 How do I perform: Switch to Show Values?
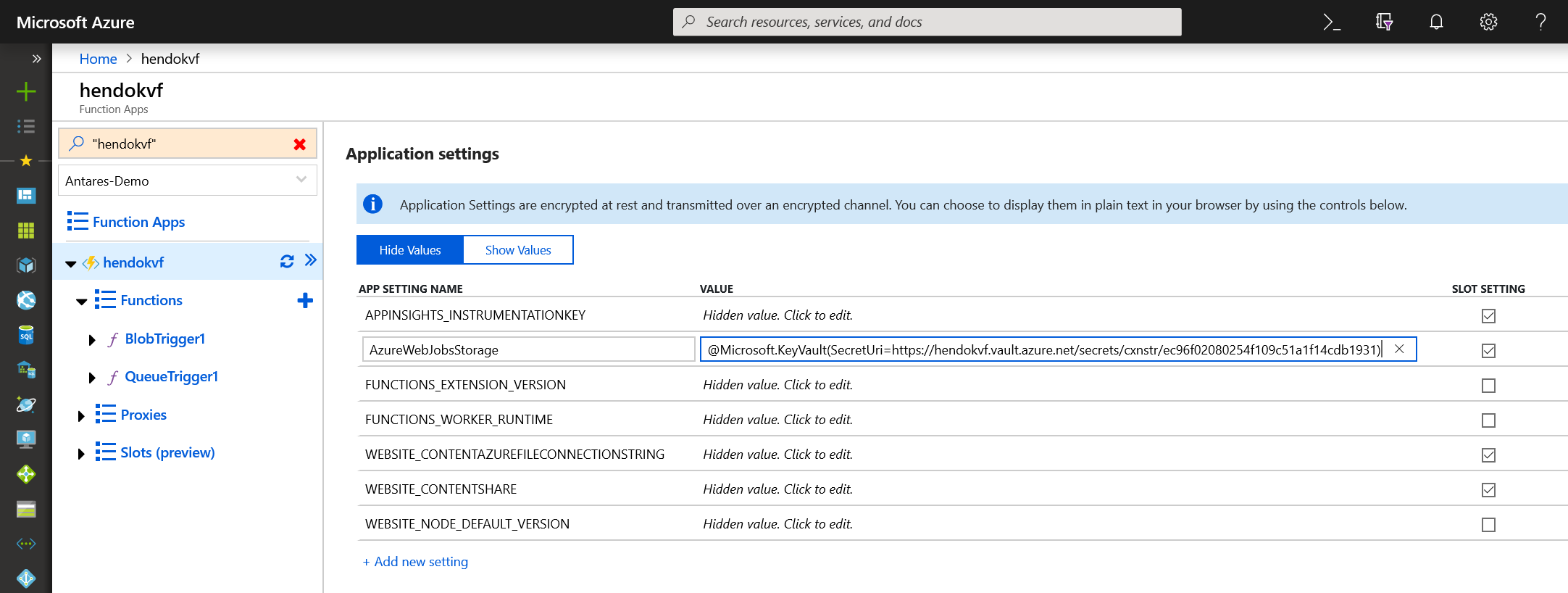coord(518,250)
